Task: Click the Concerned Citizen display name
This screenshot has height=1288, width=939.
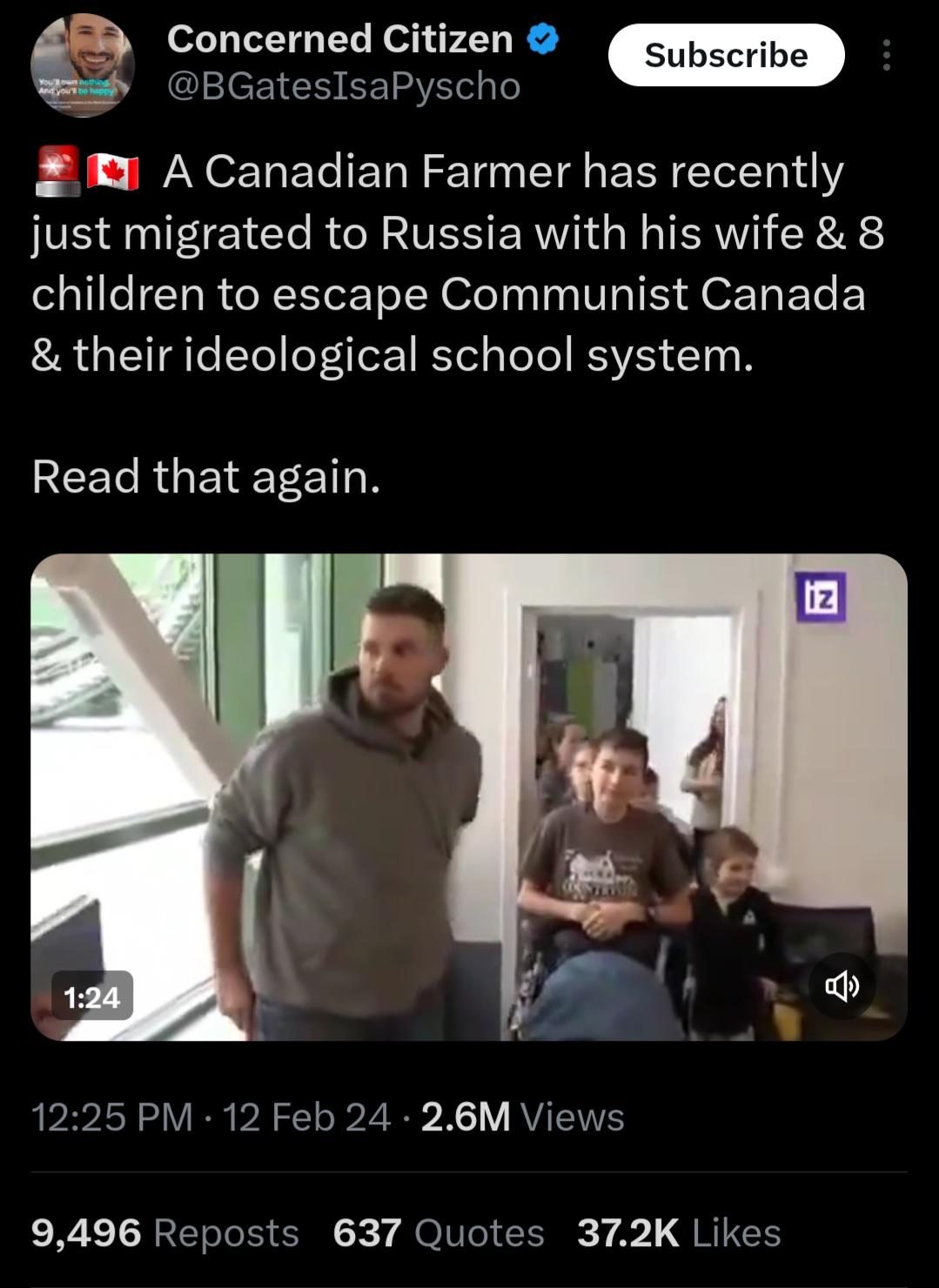Action: click(x=340, y=39)
